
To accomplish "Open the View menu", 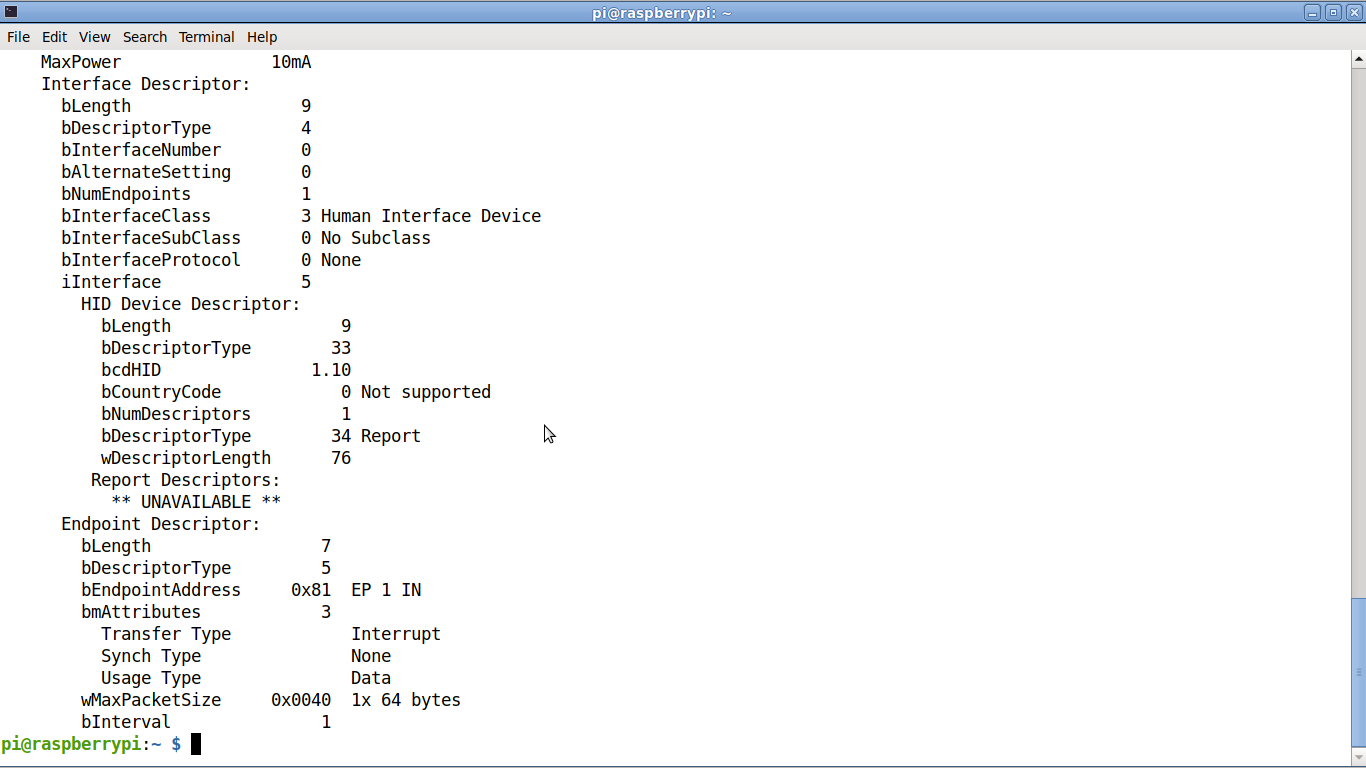I will tap(95, 37).
